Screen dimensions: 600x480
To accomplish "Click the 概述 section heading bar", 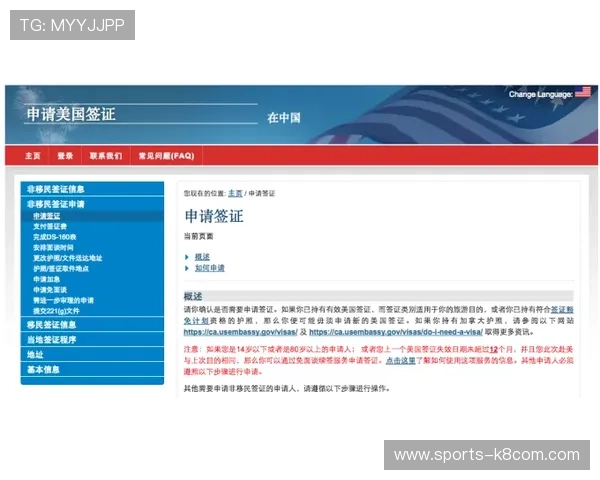I will [379, 296].
